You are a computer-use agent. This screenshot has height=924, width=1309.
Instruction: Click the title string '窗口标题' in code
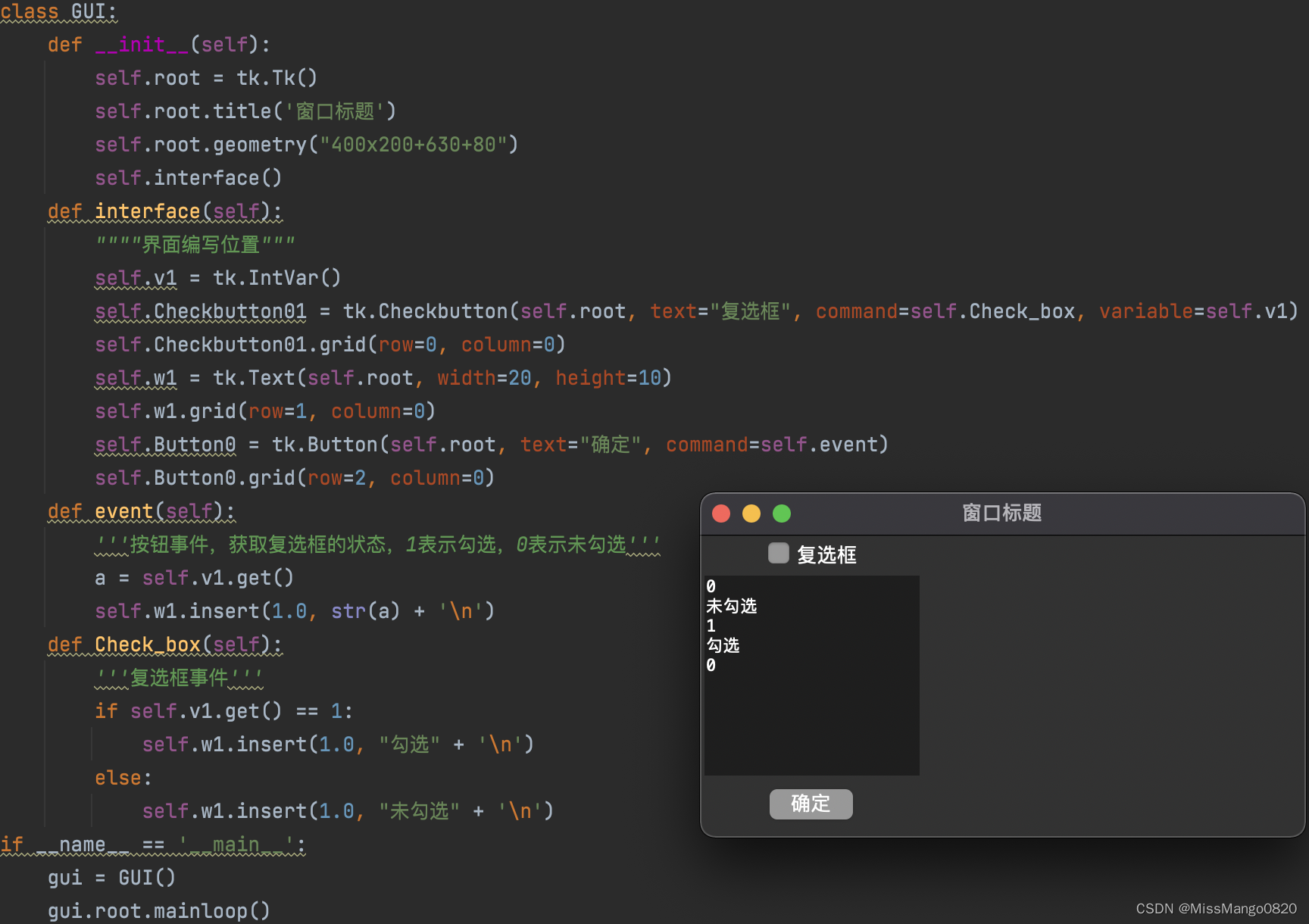pos(334,111)
